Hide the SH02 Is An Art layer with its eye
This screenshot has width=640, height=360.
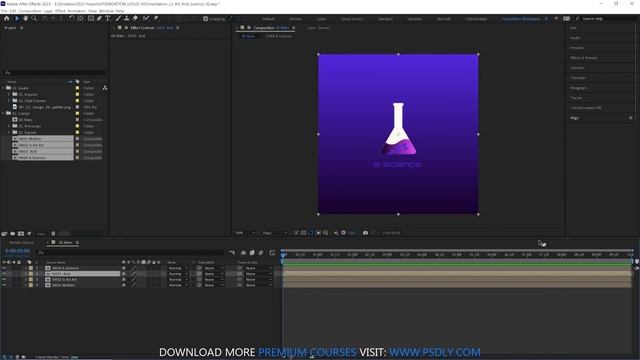(x=4, y=280)
